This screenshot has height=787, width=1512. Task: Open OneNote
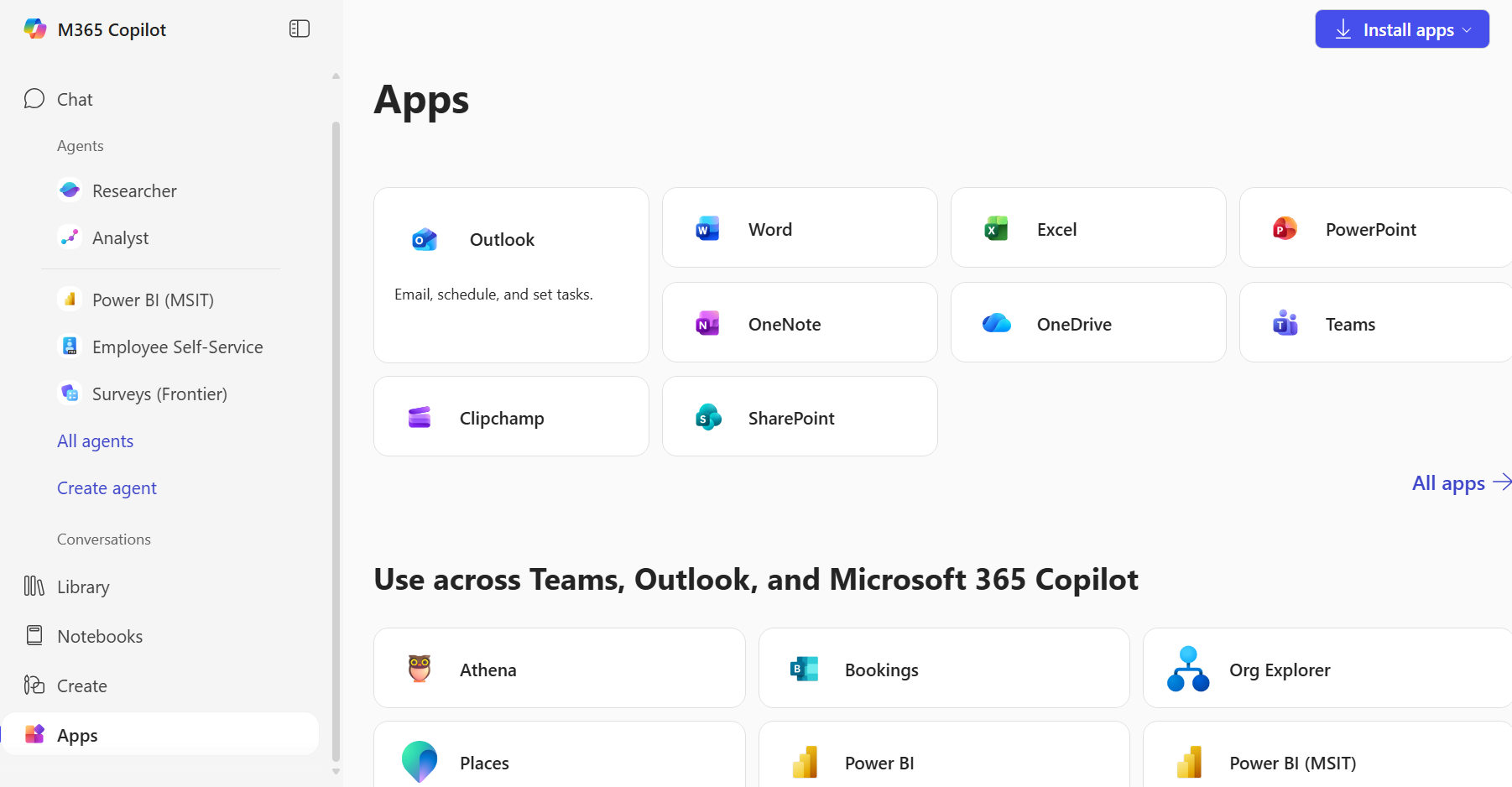[x=799, y=322]
